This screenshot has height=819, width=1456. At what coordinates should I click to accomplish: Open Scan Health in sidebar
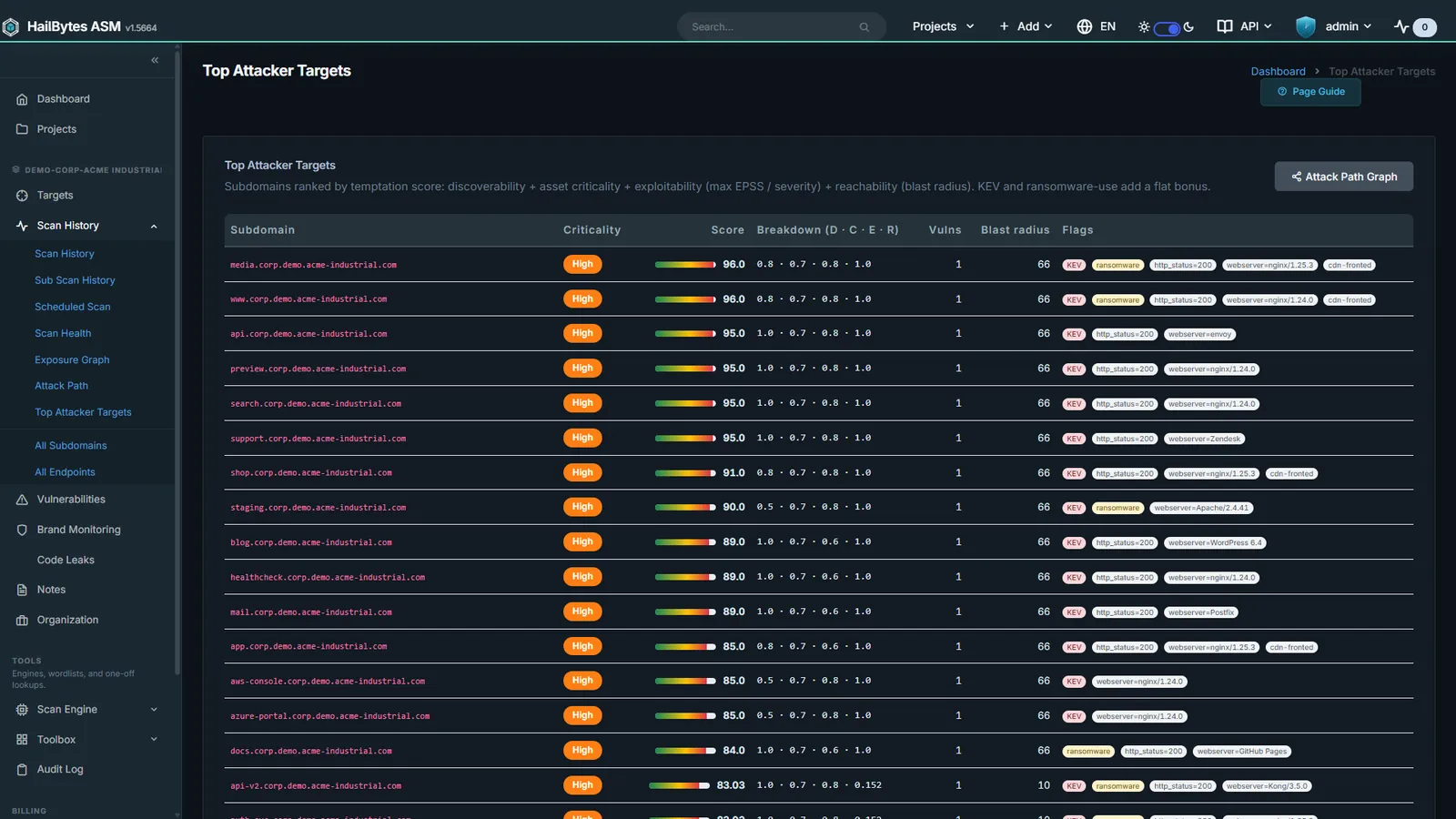click(x=63, y=333)
